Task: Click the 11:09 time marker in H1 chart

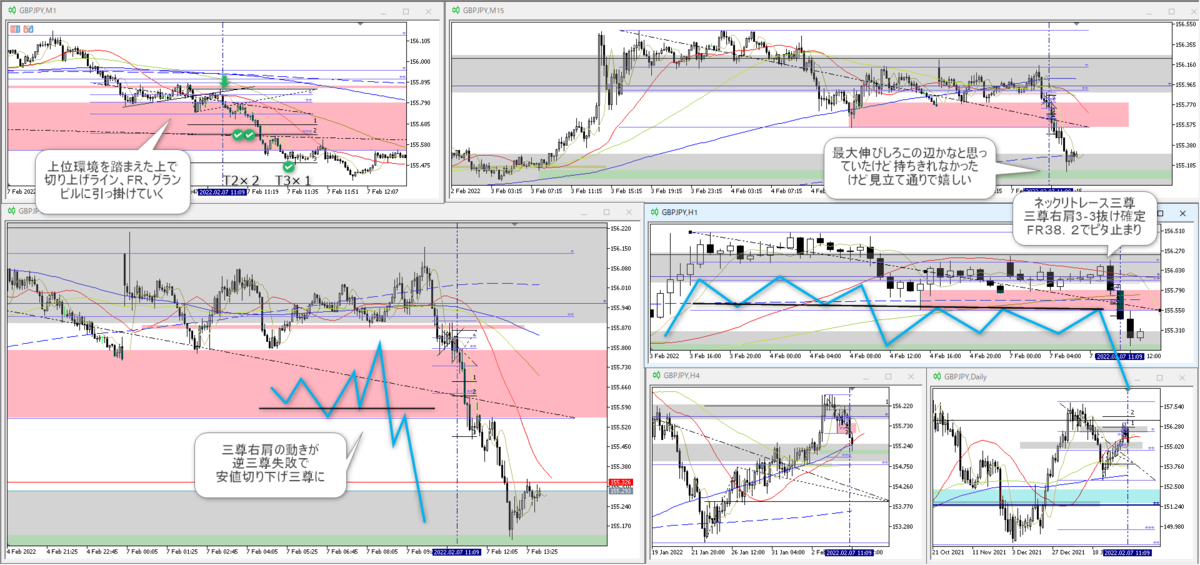Action: coord(1120,356)
